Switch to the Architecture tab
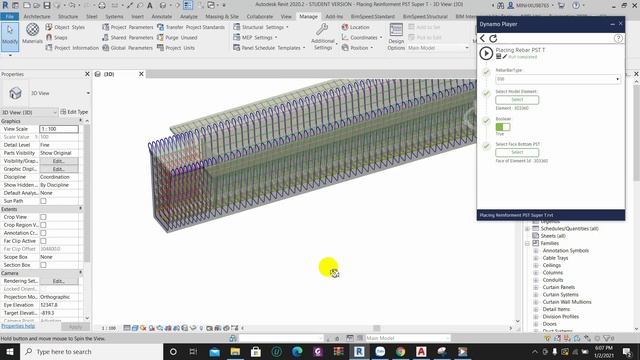This screenshot has width=640, height=360. click(x=37, y=16)
